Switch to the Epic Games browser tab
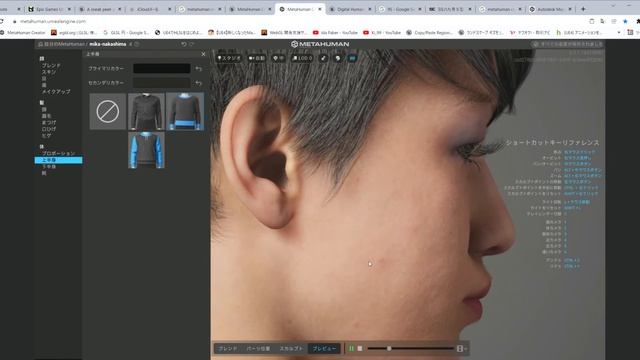 click(x=49, y=9)
